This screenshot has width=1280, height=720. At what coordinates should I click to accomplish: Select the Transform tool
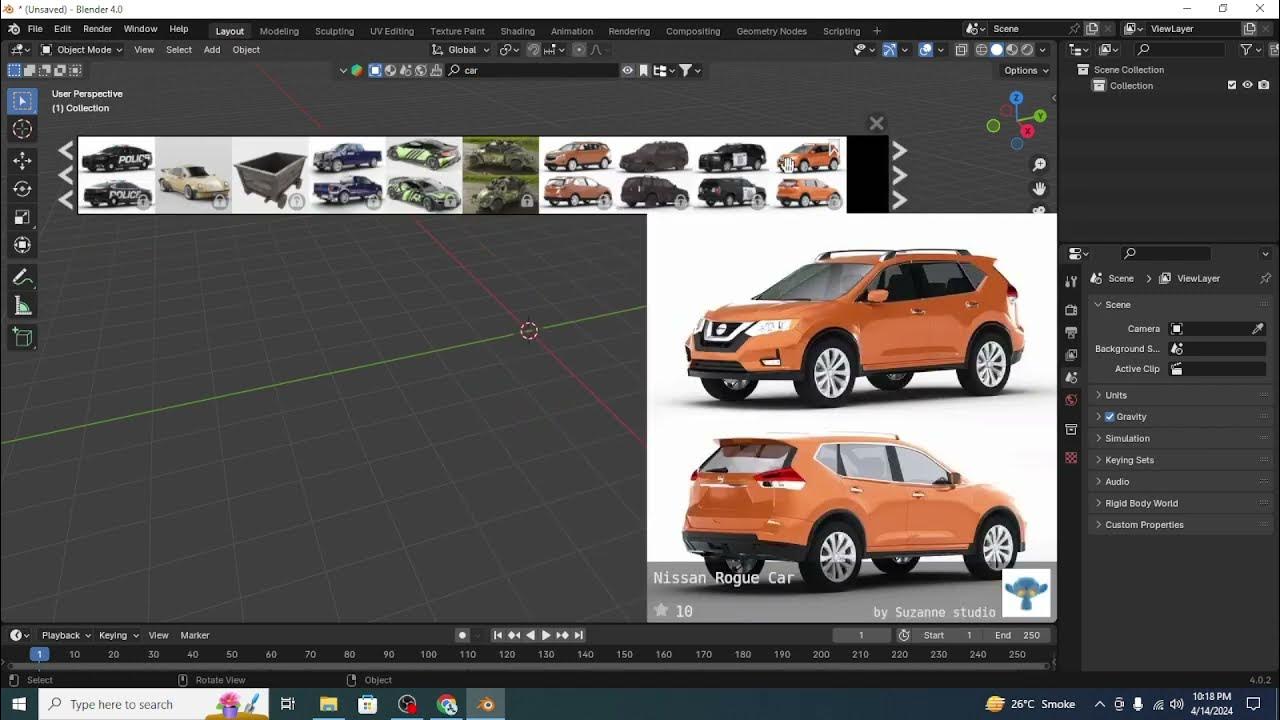tap(22, 245)
